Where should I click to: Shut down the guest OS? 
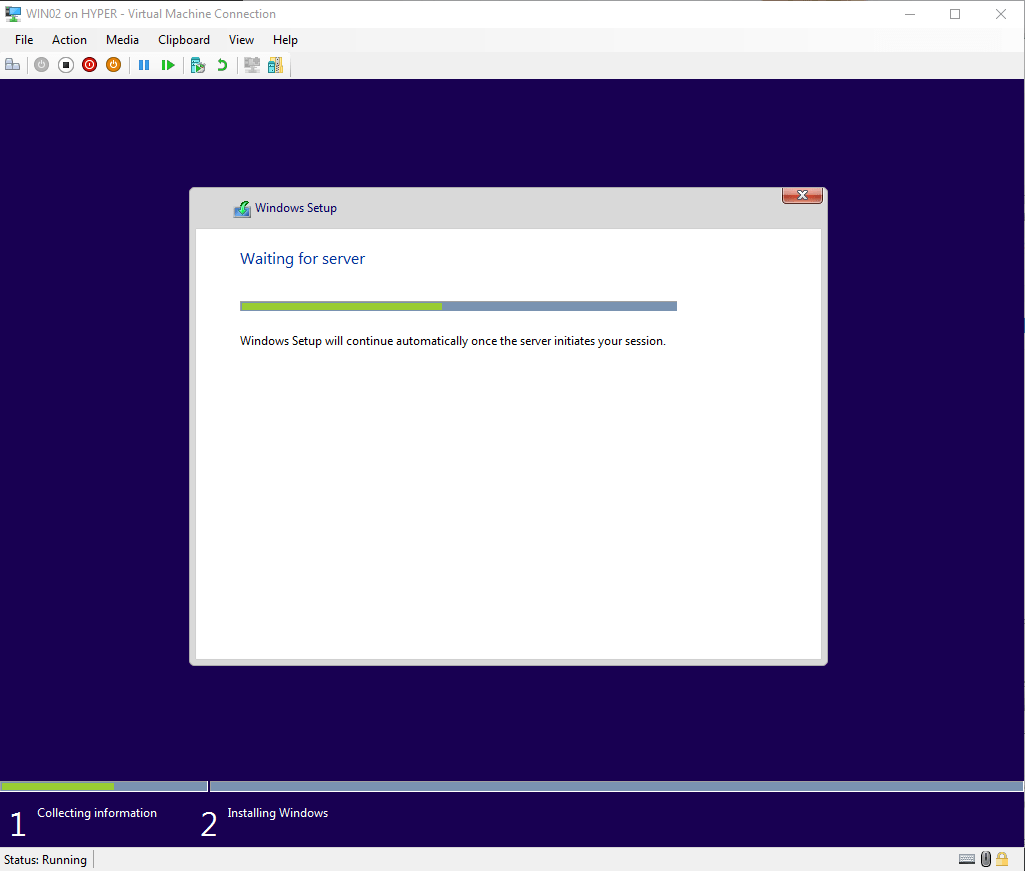point(89,64)
